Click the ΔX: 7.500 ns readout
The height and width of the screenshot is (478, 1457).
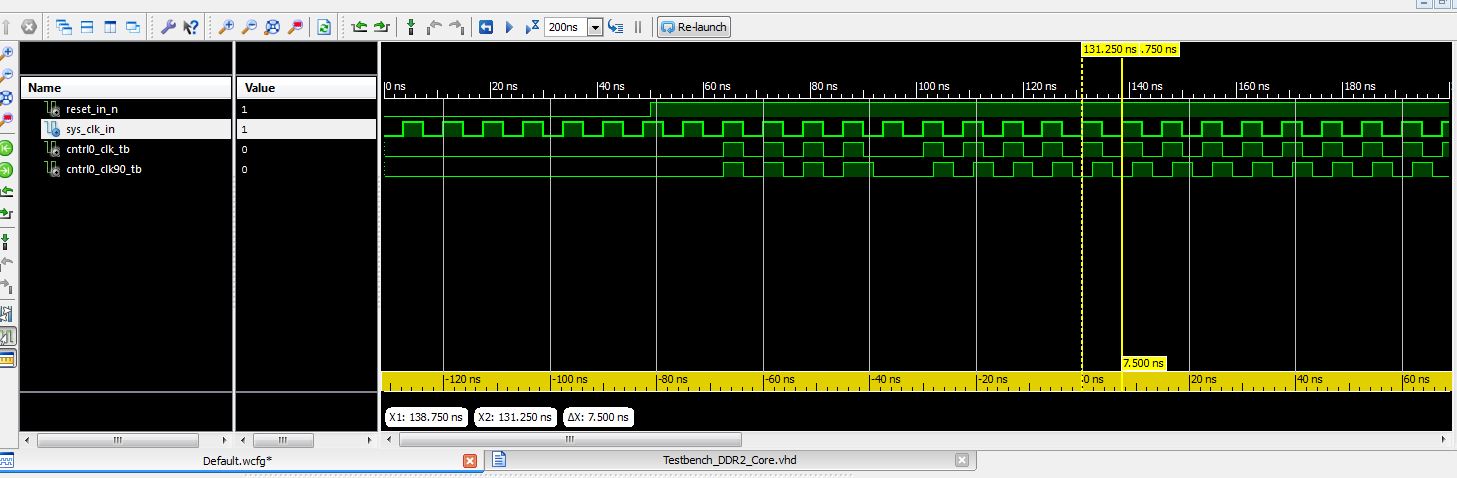(x=597, y=417)
